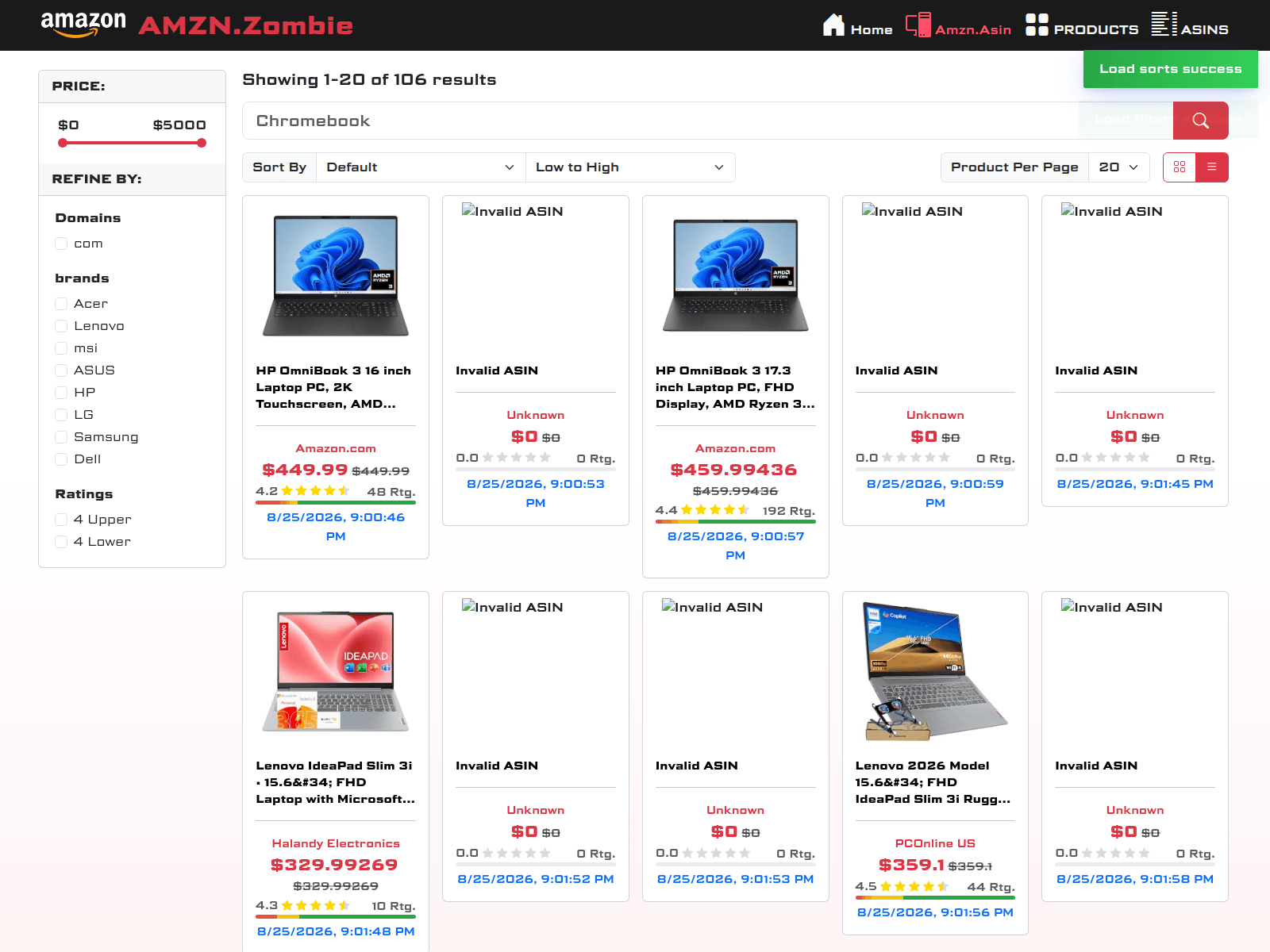
Task: Check the Samsung brand checkbox
Action: click(61, 437)
